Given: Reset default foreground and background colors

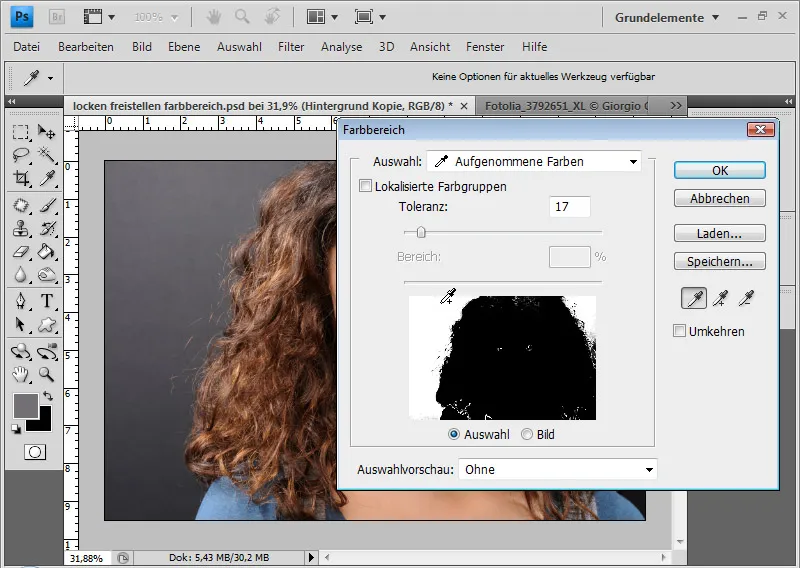Looking at the screenshot, I should pyautogui.click(x=16, y=429).
